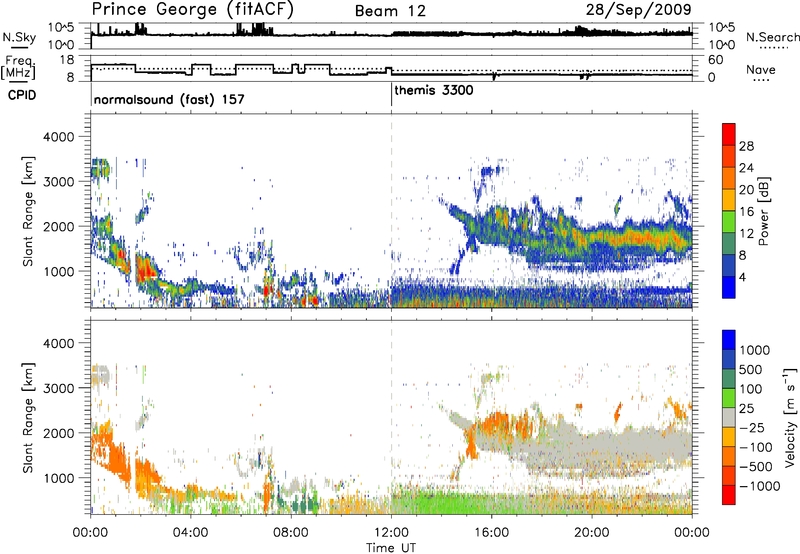Select the 'N.Search' legend label
Image resolution: width=800 pixels, height=554 pixels.
point(772,37)
